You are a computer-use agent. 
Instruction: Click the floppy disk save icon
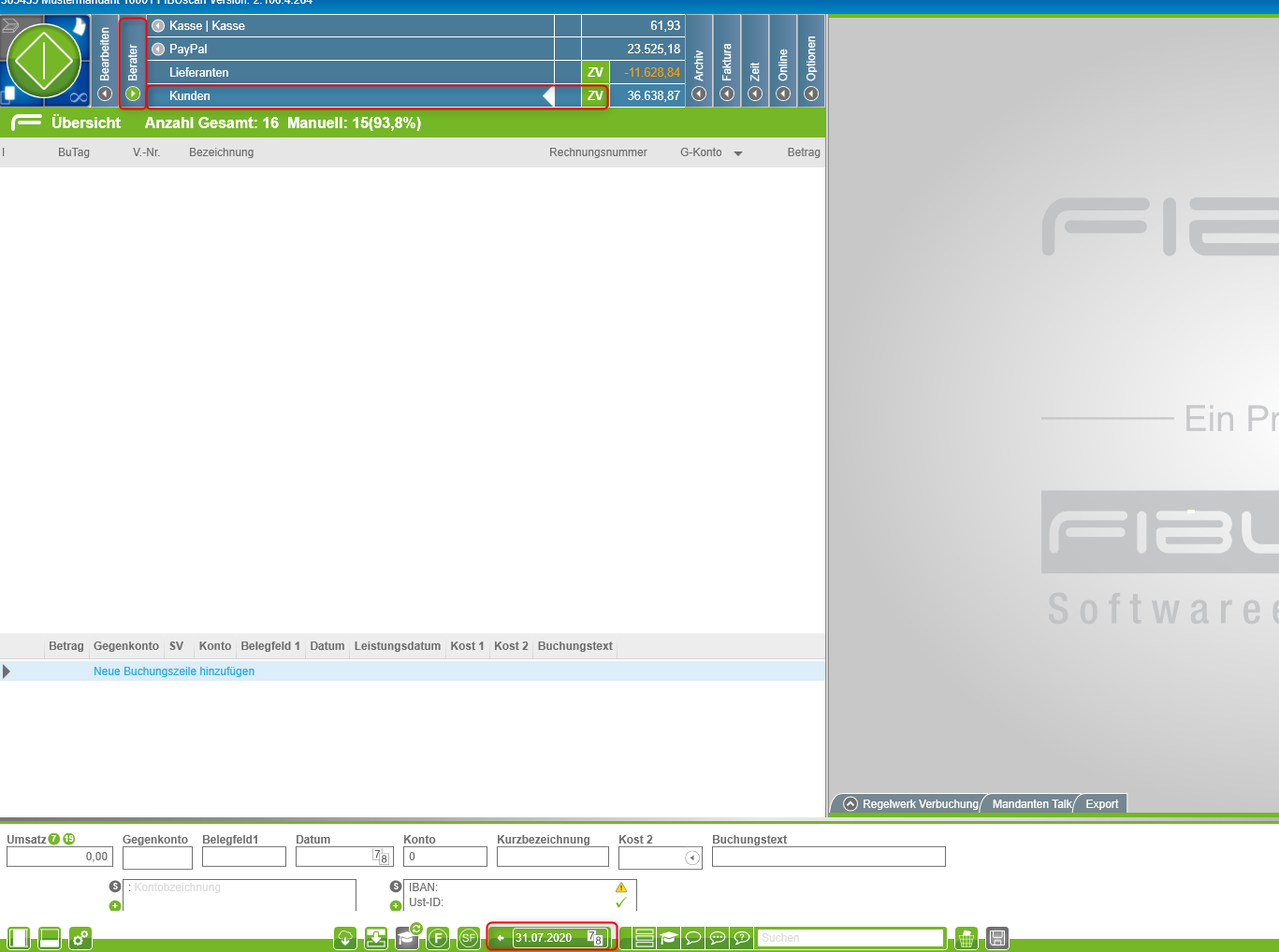coord(997,938)
